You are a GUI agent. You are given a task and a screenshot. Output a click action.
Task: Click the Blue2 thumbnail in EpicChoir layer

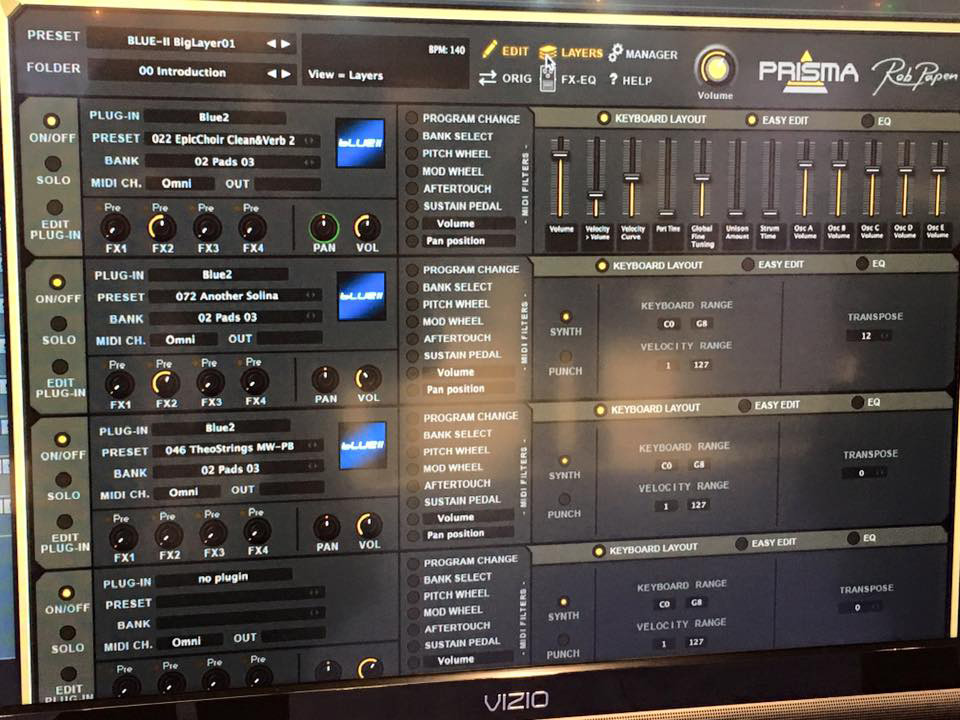click(361, 144)
